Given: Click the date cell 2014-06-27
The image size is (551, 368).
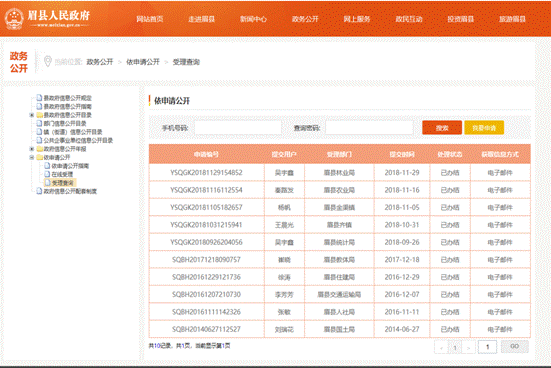Looking at the screenshot, I should coord(402,329).
